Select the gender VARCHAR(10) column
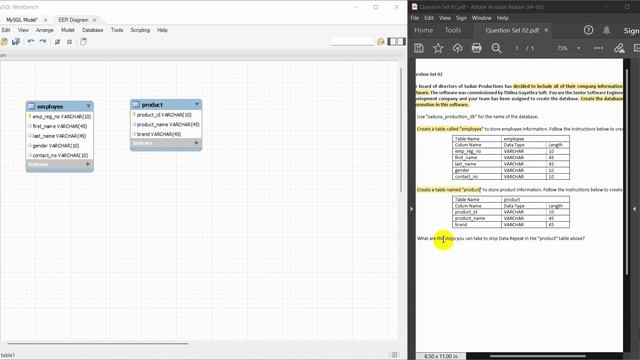 [60, 146]
